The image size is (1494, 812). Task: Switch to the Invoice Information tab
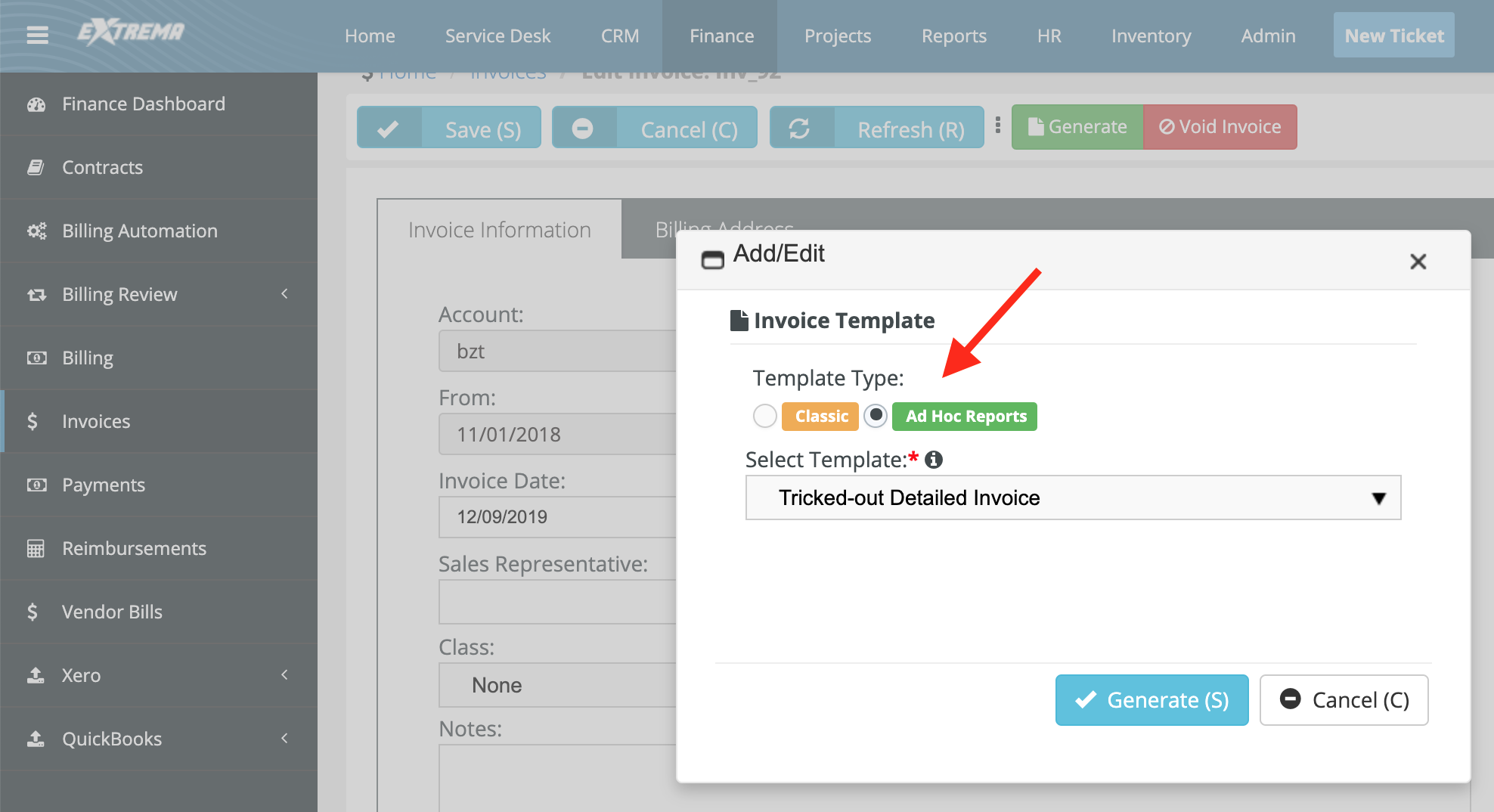500,230
